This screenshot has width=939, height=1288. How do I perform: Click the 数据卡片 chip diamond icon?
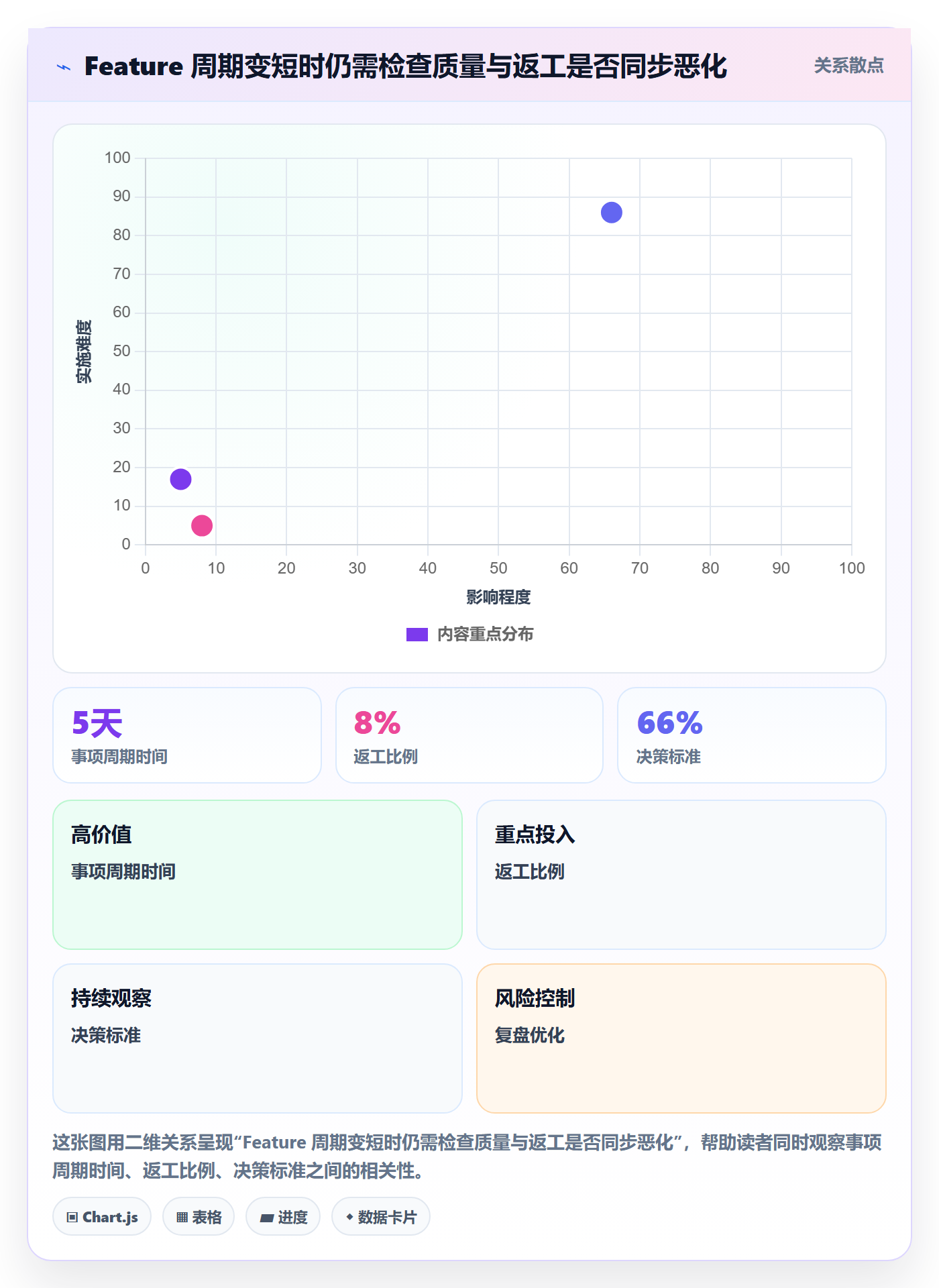(349, 1217)
